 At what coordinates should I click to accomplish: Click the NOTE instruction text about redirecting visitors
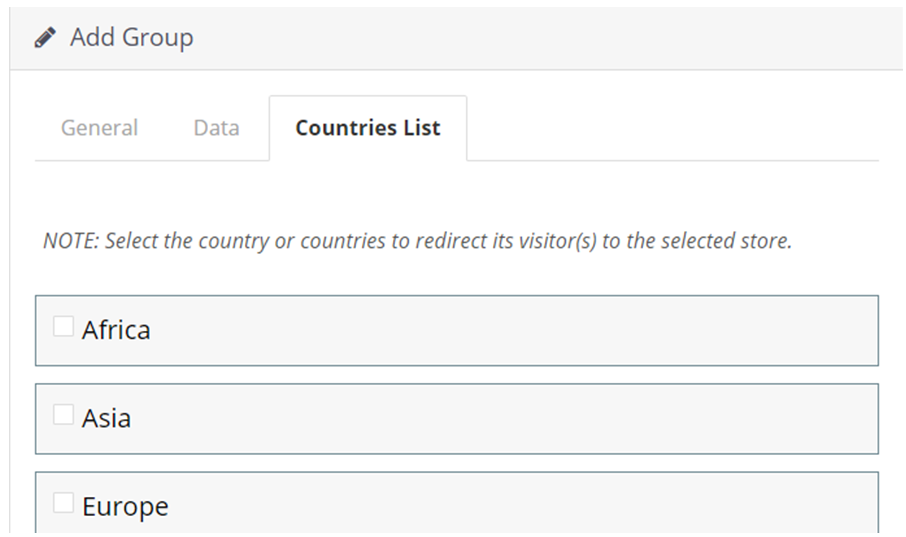[x=417, y=240]
